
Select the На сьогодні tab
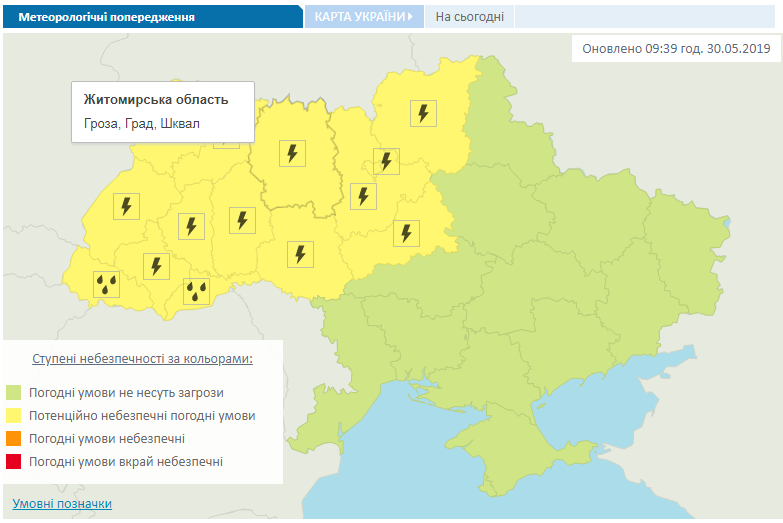pyautogui.click(x=469, y=17)
